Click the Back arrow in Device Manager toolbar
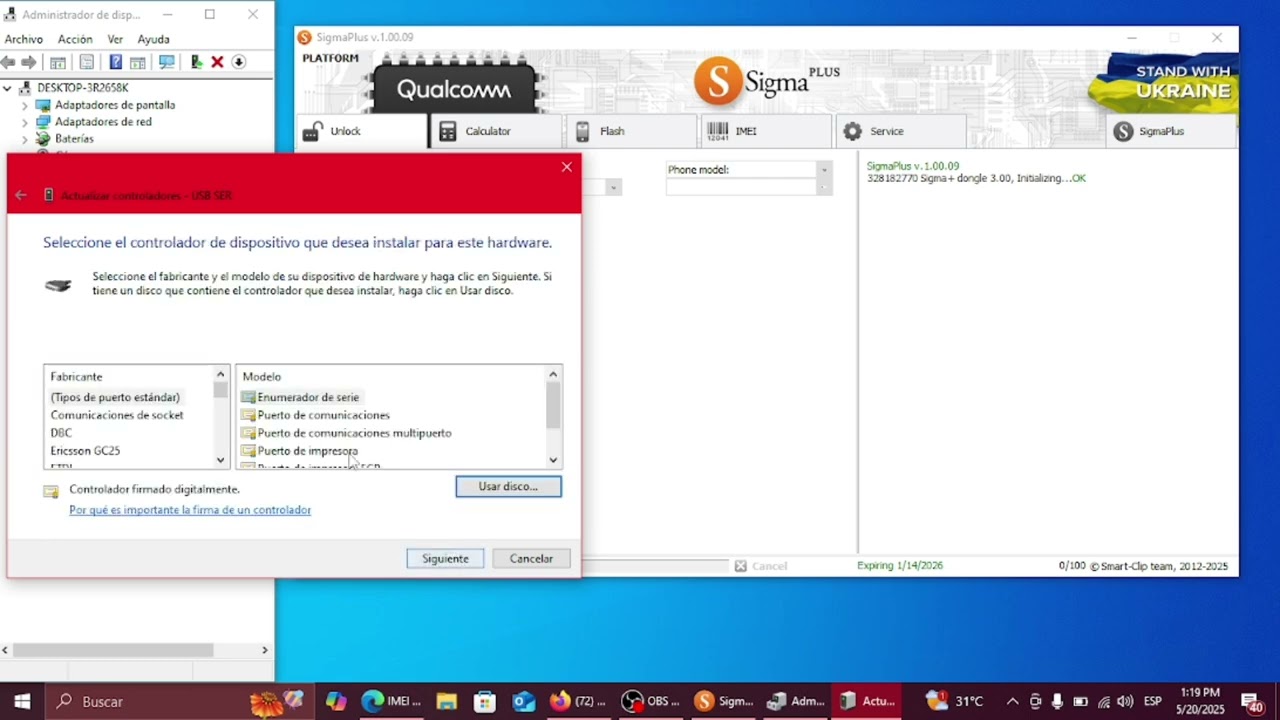Viewport: 1280px width, 720px height. [x=9, y=62]
